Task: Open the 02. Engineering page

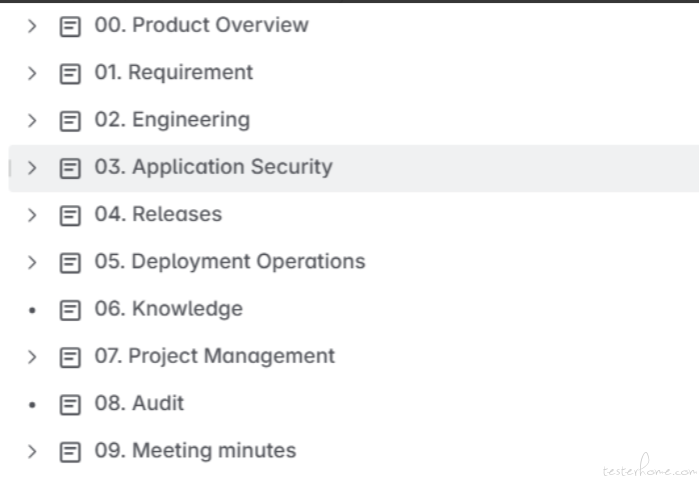Action: [x=172, y=120]
